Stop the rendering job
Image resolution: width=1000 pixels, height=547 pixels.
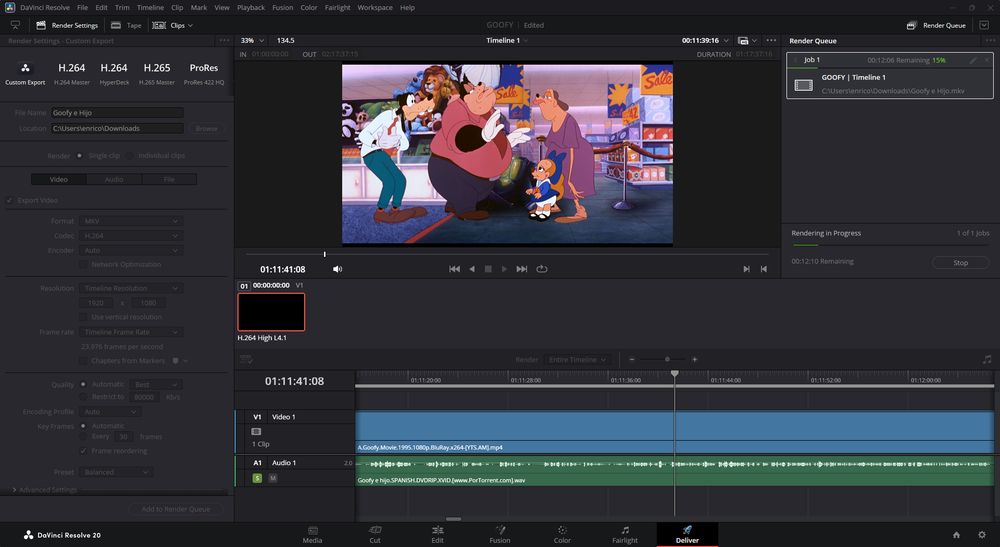point(960,263)
